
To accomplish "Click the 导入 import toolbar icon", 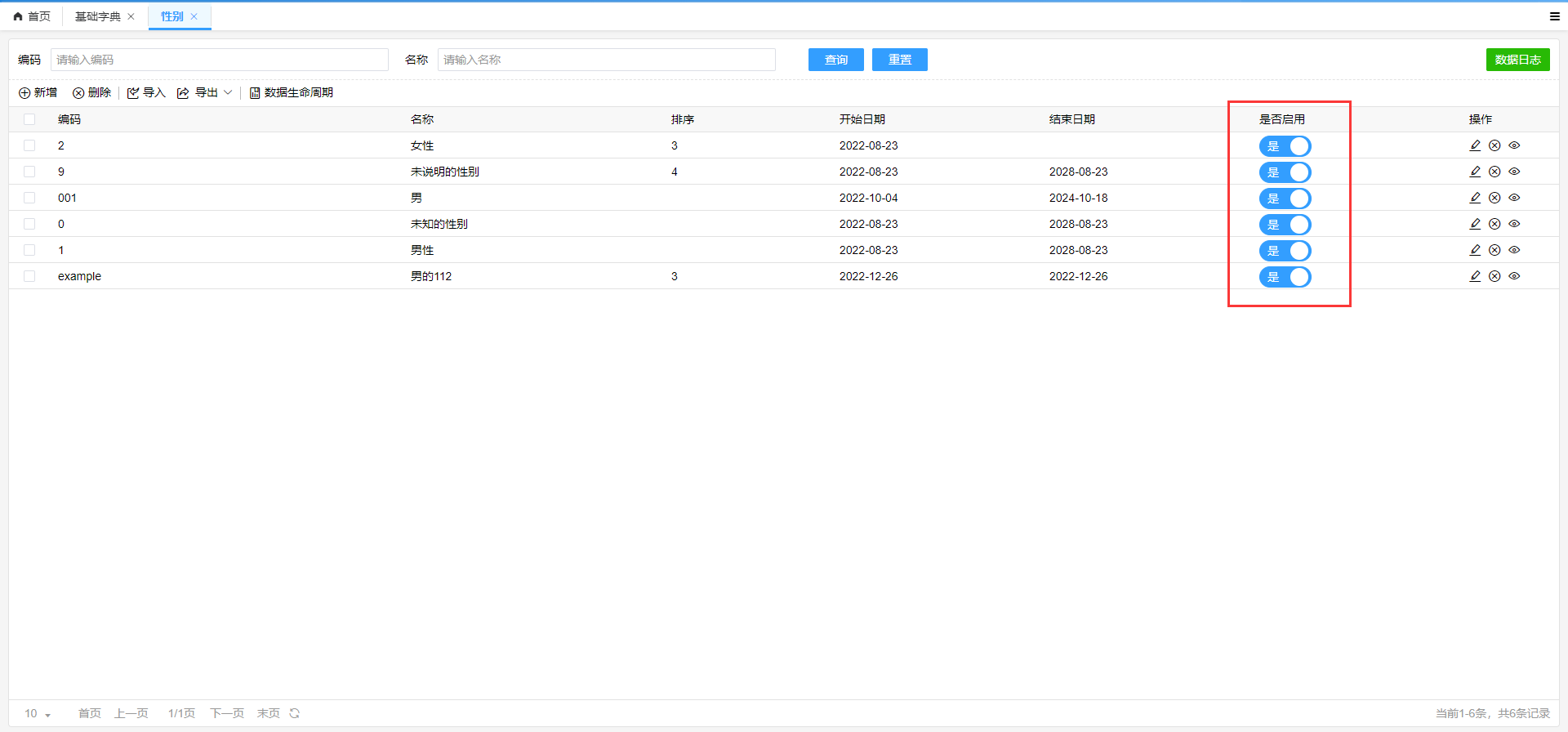I will point(133,93).
